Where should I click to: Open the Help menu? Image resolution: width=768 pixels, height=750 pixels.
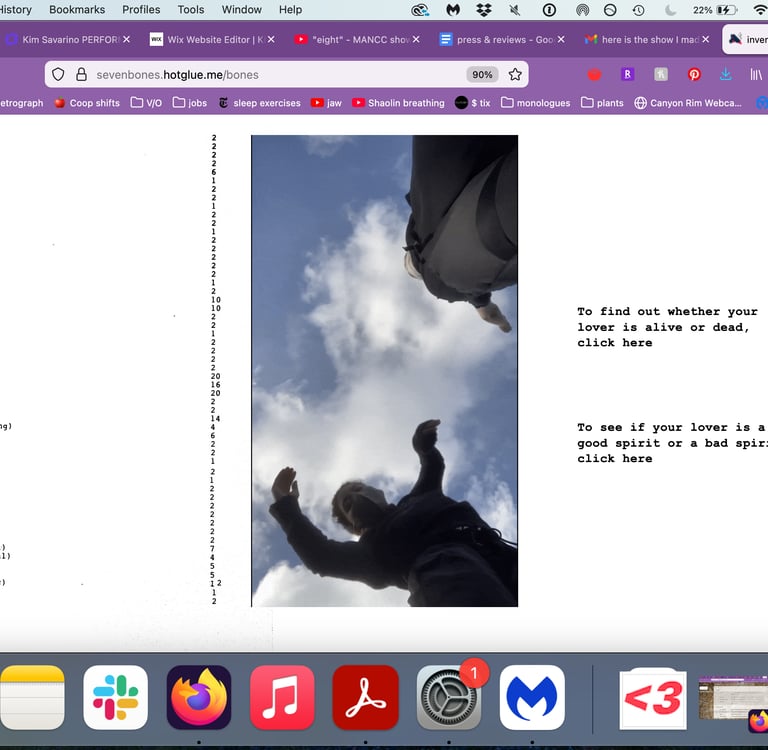click(290, 9)
